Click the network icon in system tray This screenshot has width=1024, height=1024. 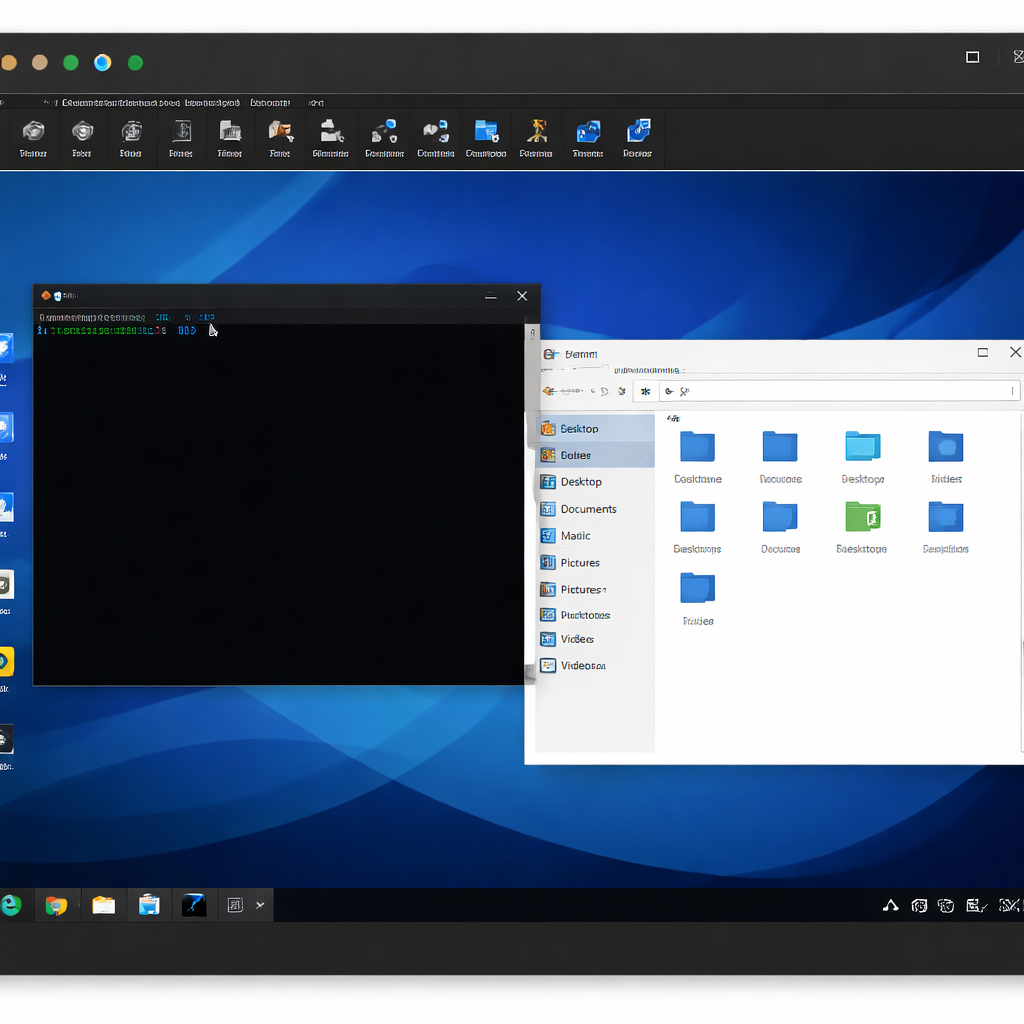pos(890,906)
